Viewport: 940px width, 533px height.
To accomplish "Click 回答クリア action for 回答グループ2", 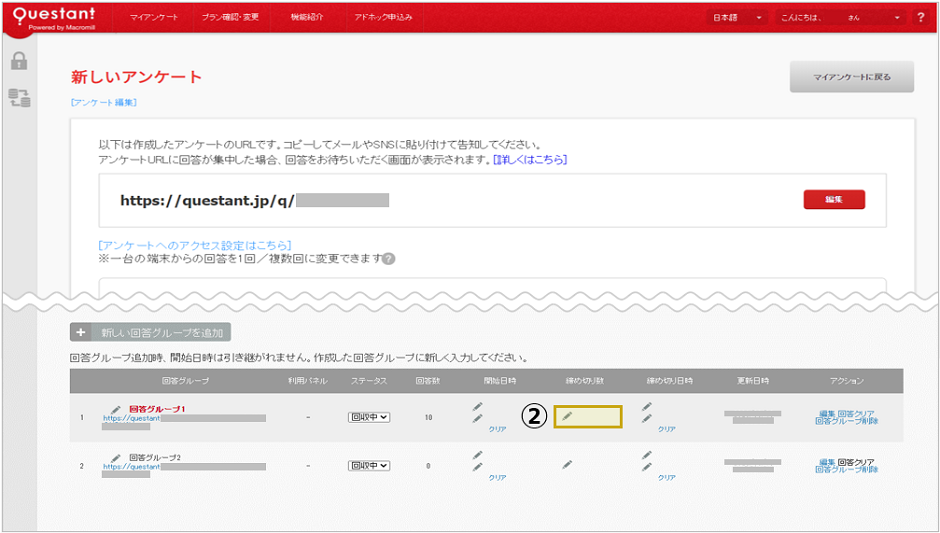I will (856, 462).
